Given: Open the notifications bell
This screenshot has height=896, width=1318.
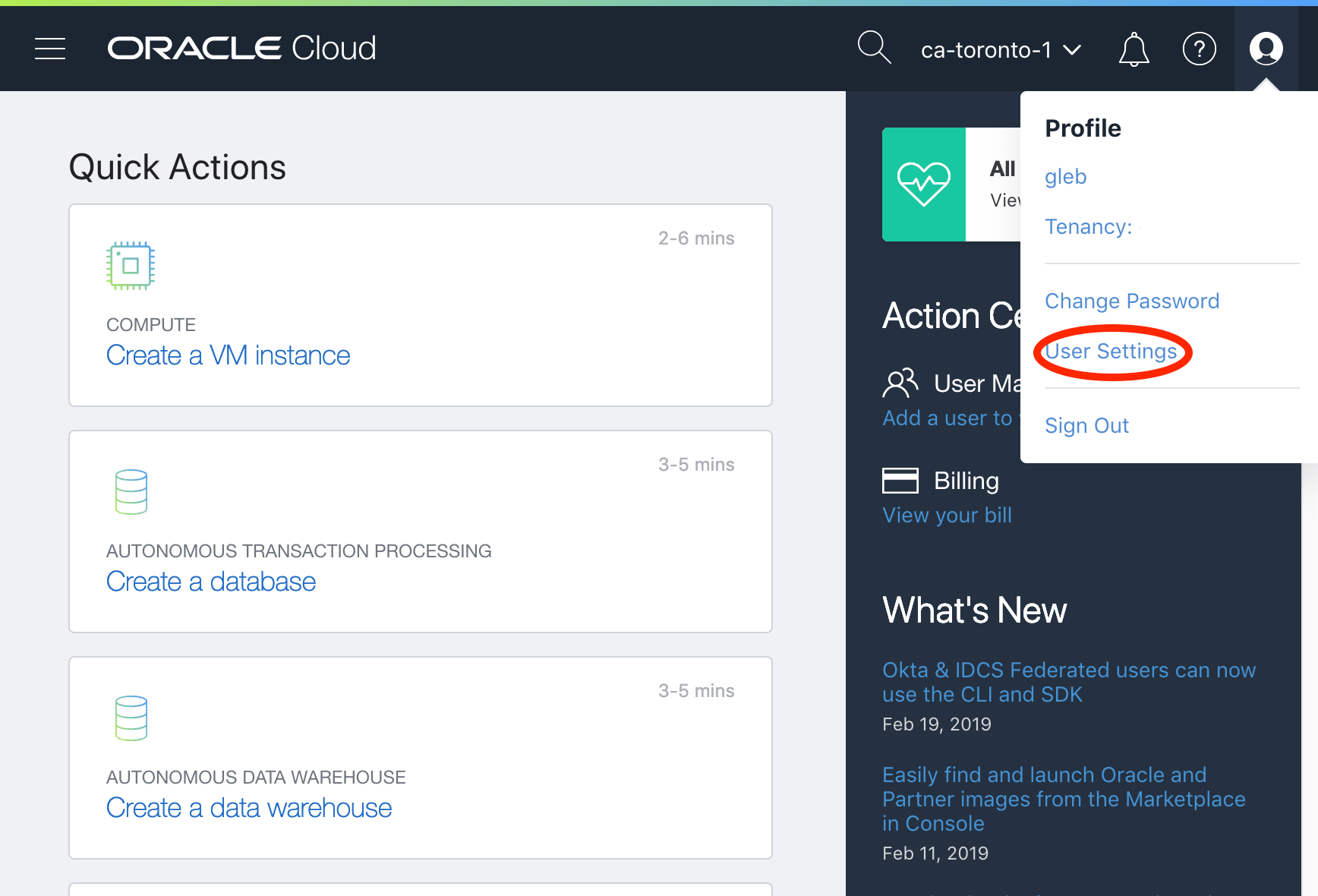Looking at the screenshot, I should tap(1133, 49).
